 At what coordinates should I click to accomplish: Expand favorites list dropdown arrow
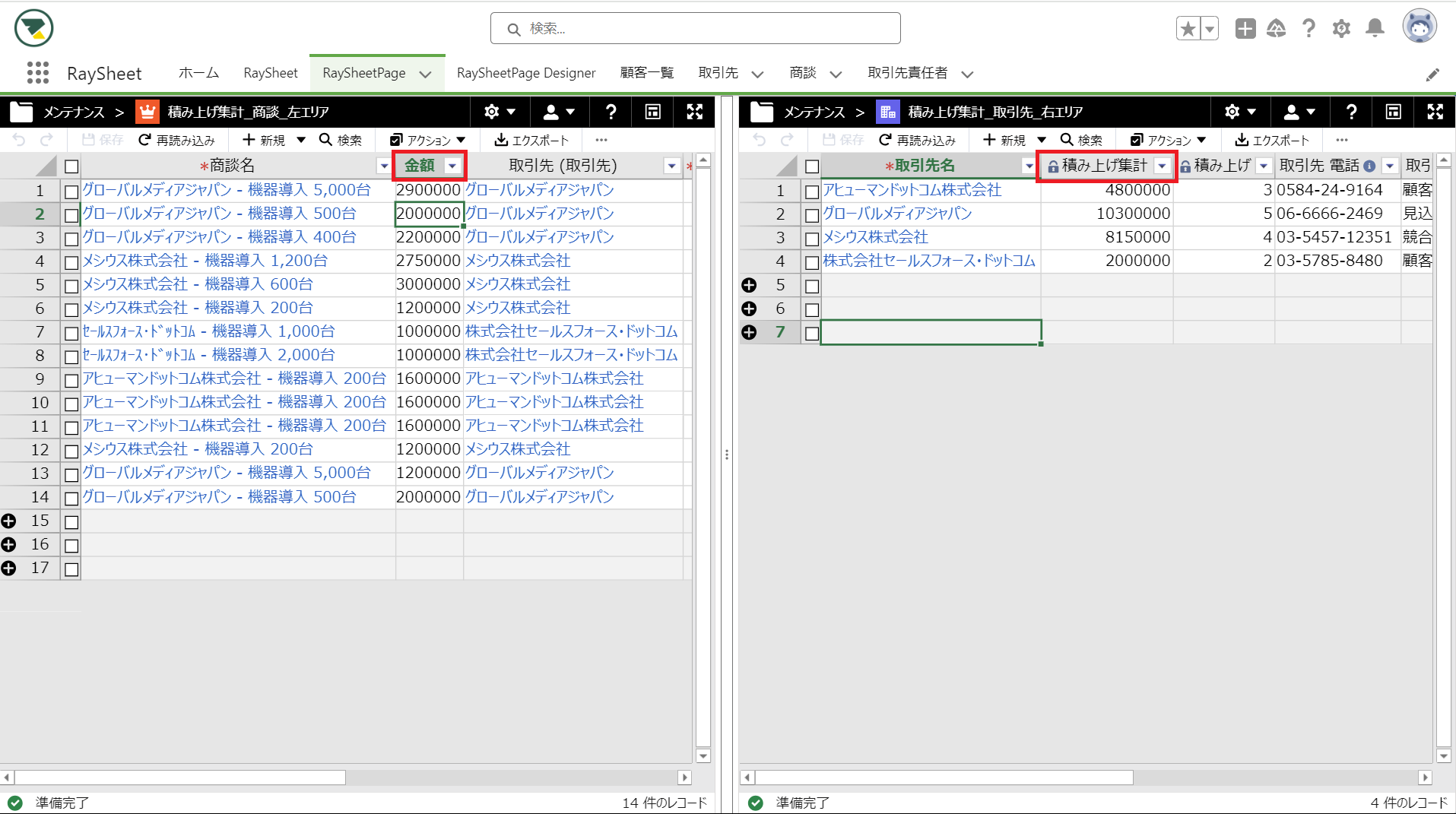pyautogui.click(x=1209, y=29)
